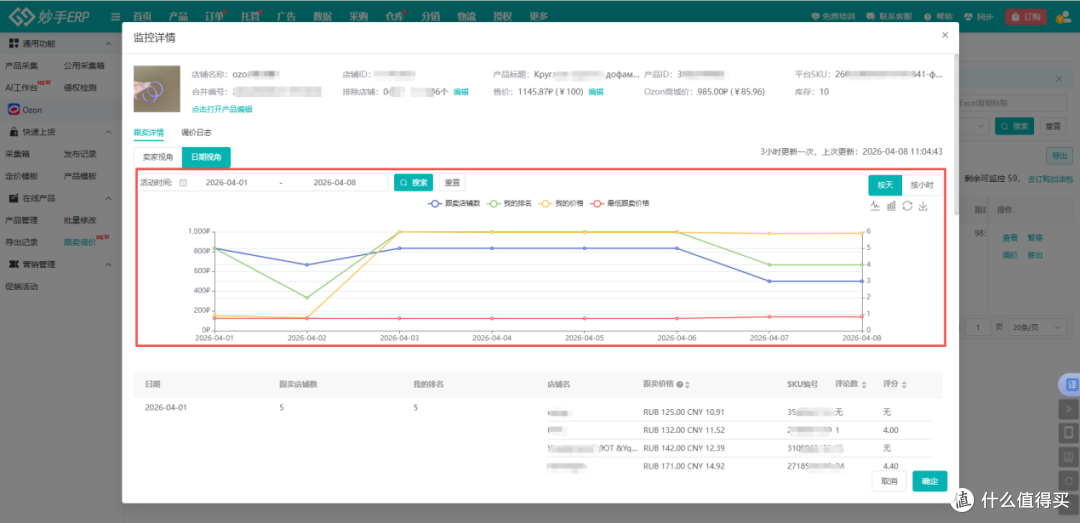
Task: Click the double-arrow collapse floating icon
Action: click(x=1068, y=409)
